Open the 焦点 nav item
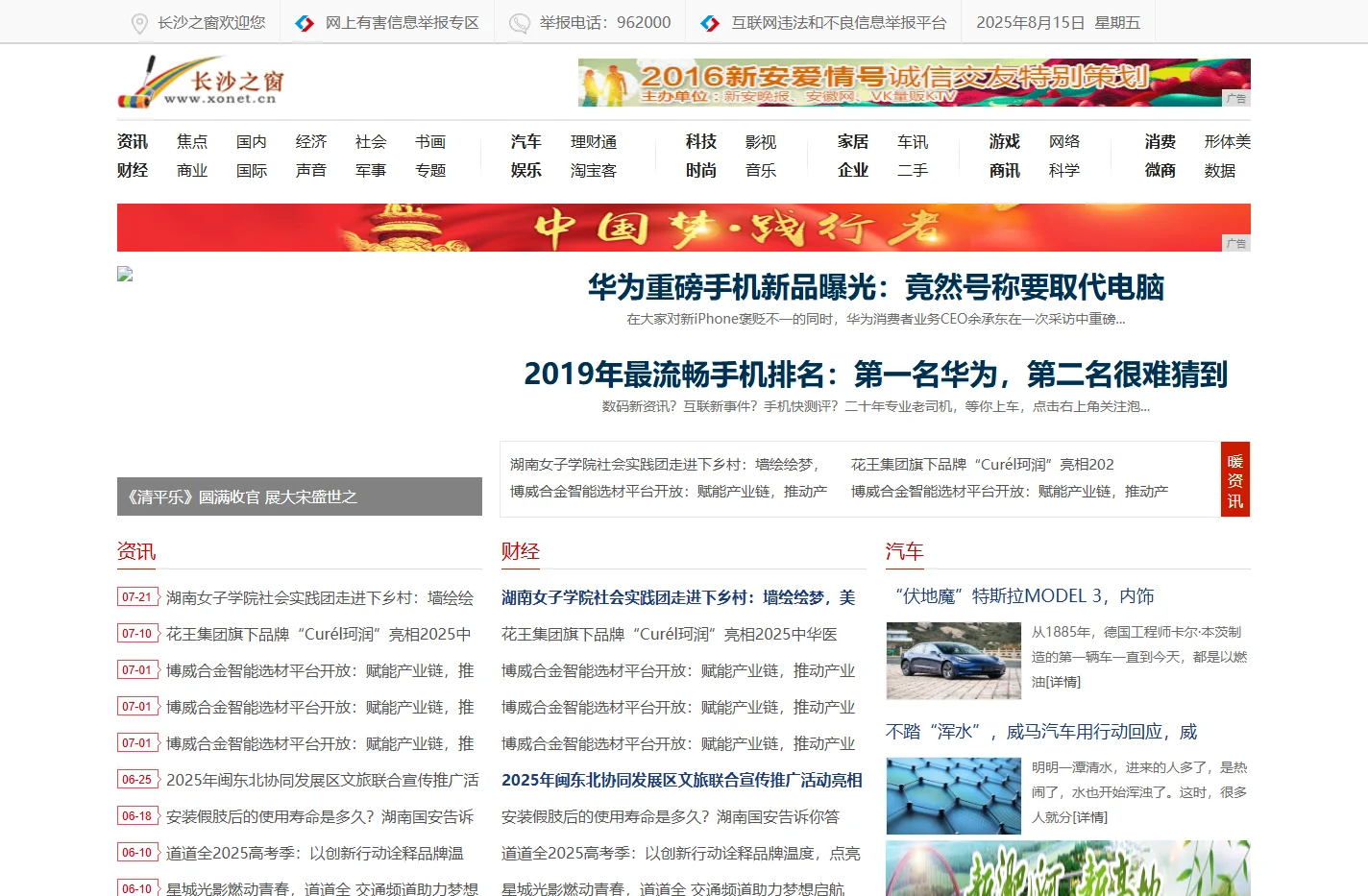This screenshot has width=1368, height=896. pos(192,141)
